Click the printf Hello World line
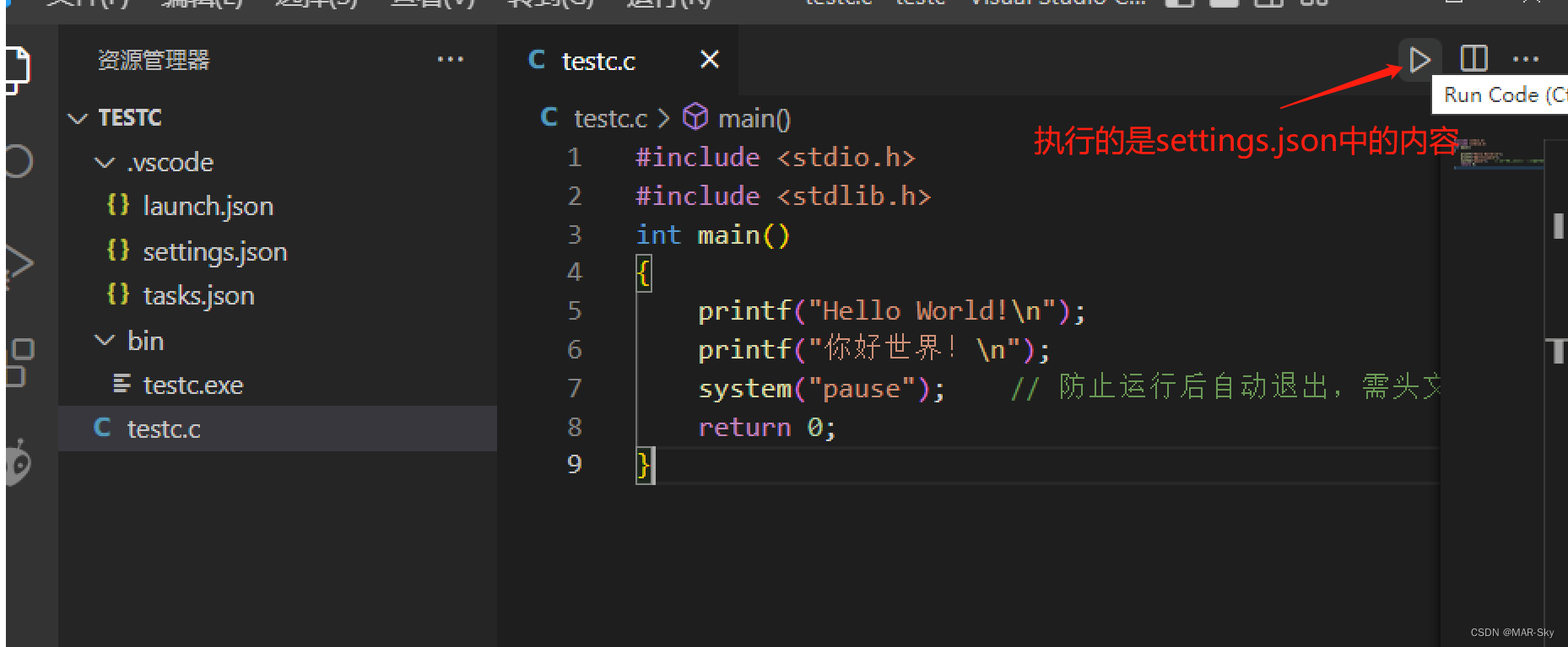Image resolution: width=1568 pixels, height=647 pixels. click(x=892, y=311)
